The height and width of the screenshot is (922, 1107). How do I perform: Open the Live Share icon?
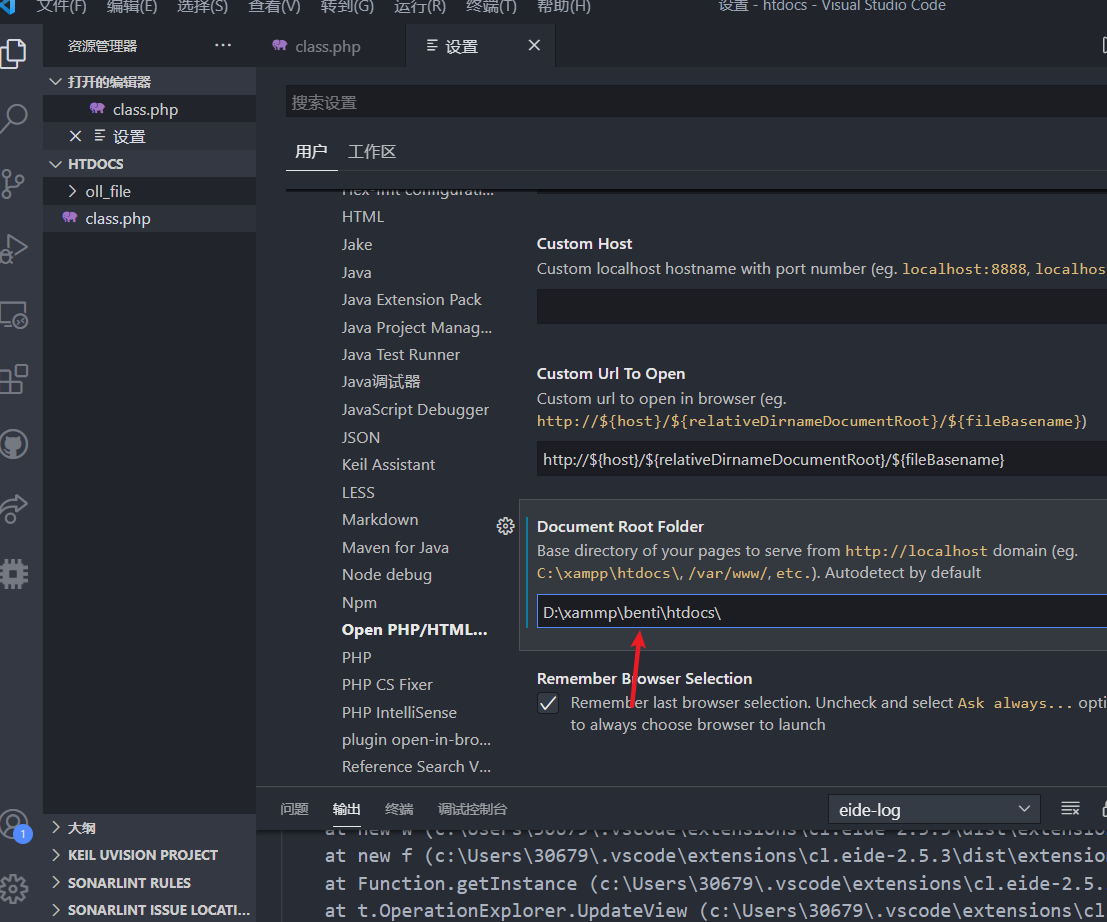tap(14, 509)
